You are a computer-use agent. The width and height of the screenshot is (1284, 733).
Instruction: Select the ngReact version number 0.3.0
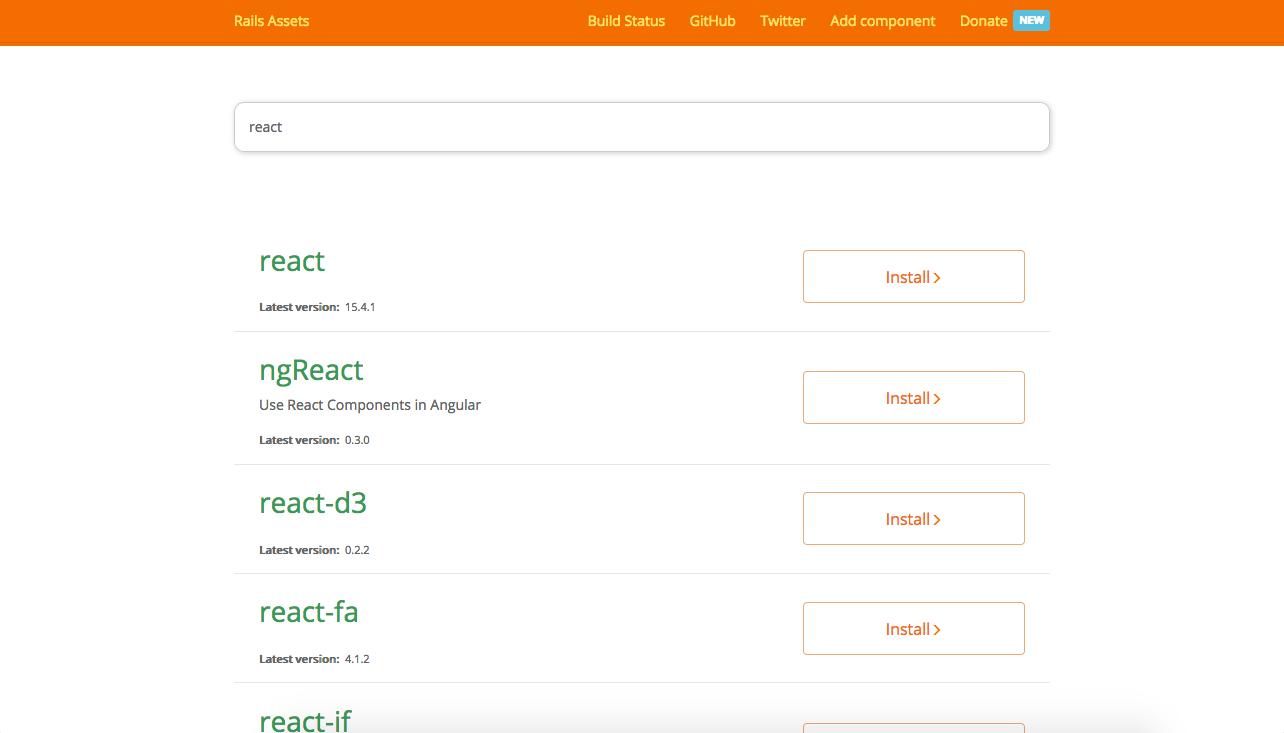click(x=357, y=440)
